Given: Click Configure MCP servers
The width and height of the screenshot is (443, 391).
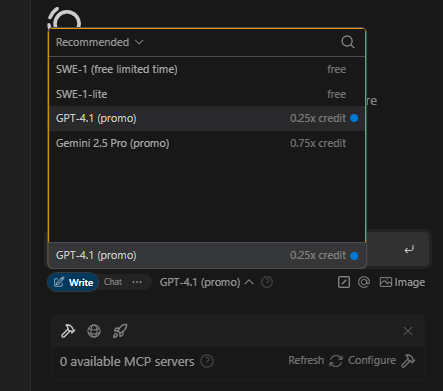Looking at the screenshot, I should click(x=381, y=361).
